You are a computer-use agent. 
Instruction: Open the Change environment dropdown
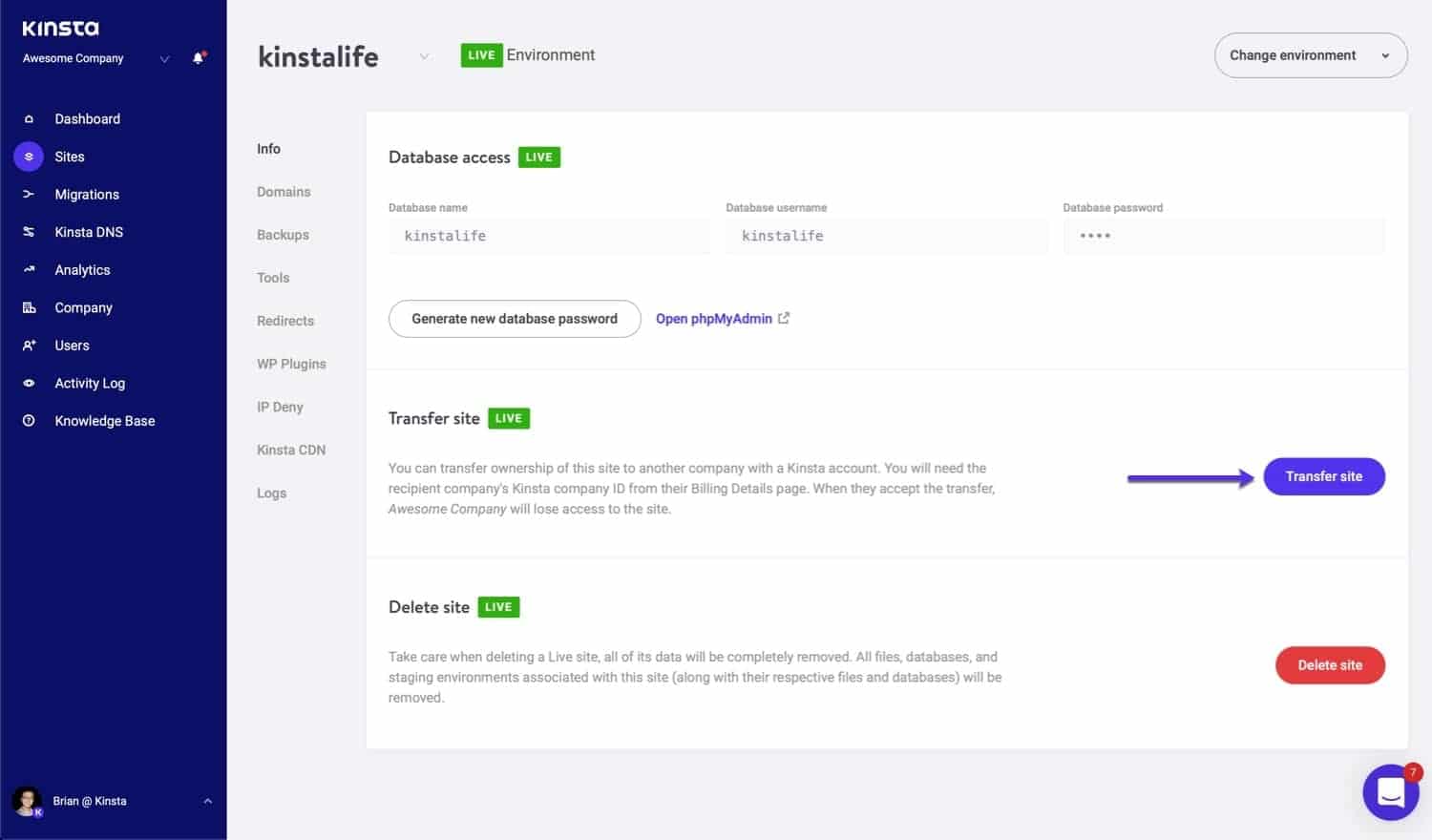[x=1311, y=55]
